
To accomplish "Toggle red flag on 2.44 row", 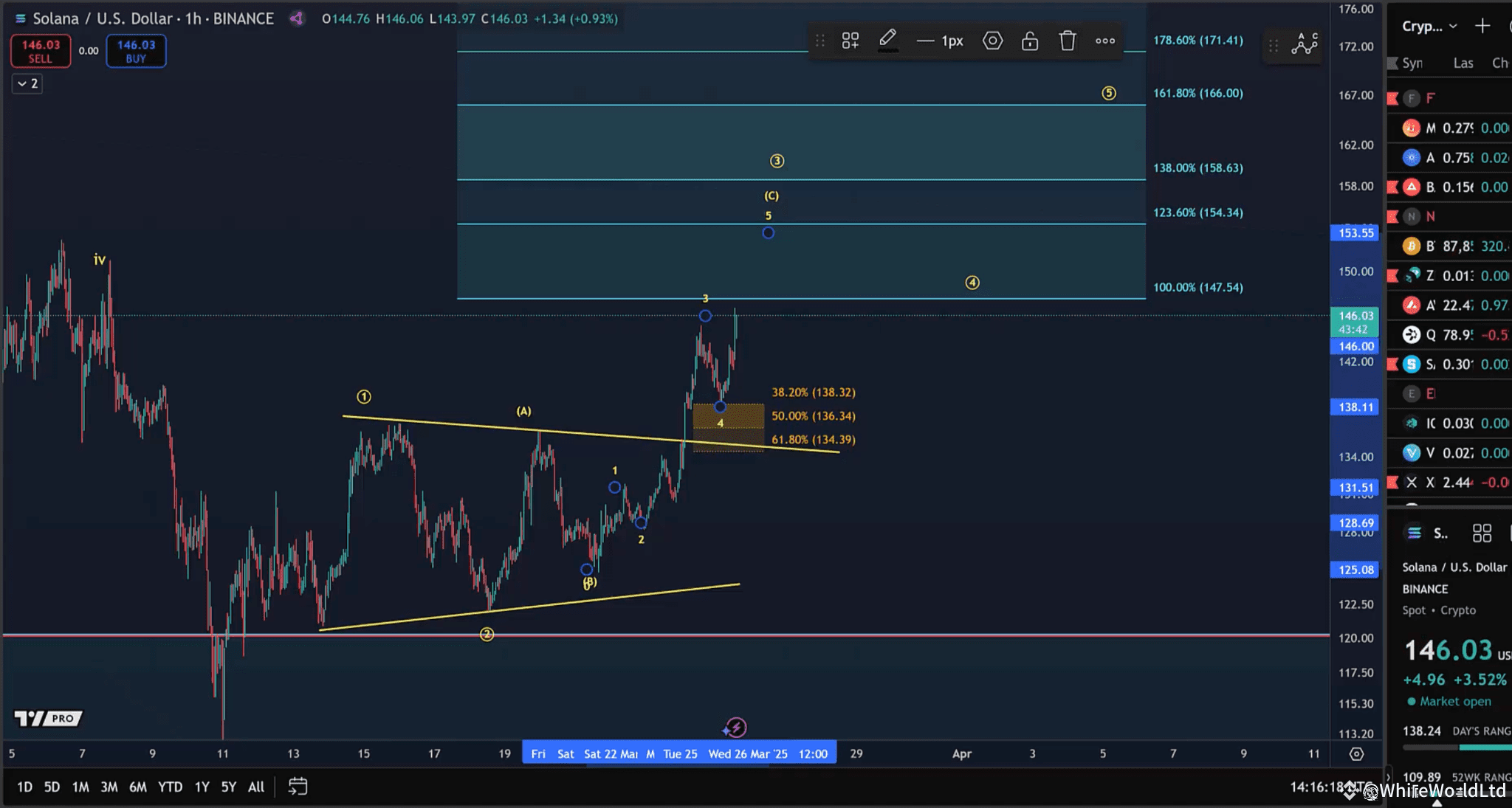I will [1393, 482].
